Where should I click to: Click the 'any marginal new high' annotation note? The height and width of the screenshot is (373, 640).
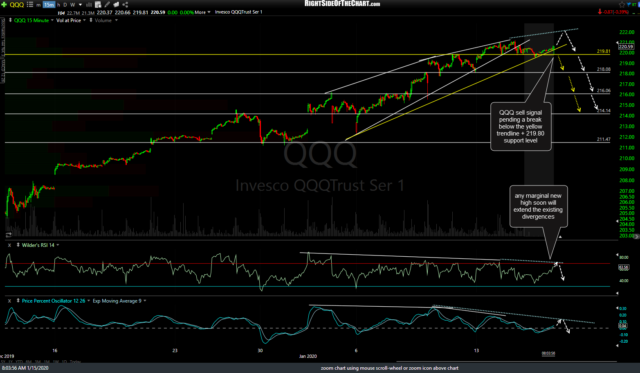538,206
